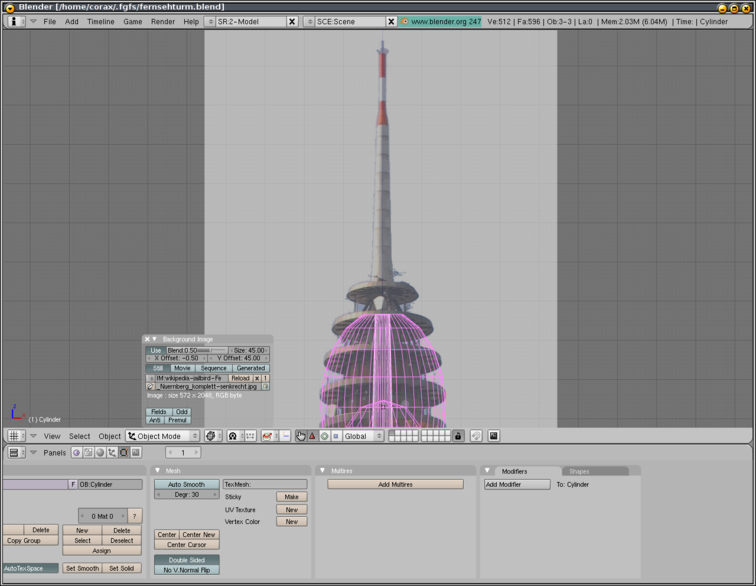Toggle the 3D manipulator hand icon
The height and width of the screenshot is (586, 756).
point(300,436)
